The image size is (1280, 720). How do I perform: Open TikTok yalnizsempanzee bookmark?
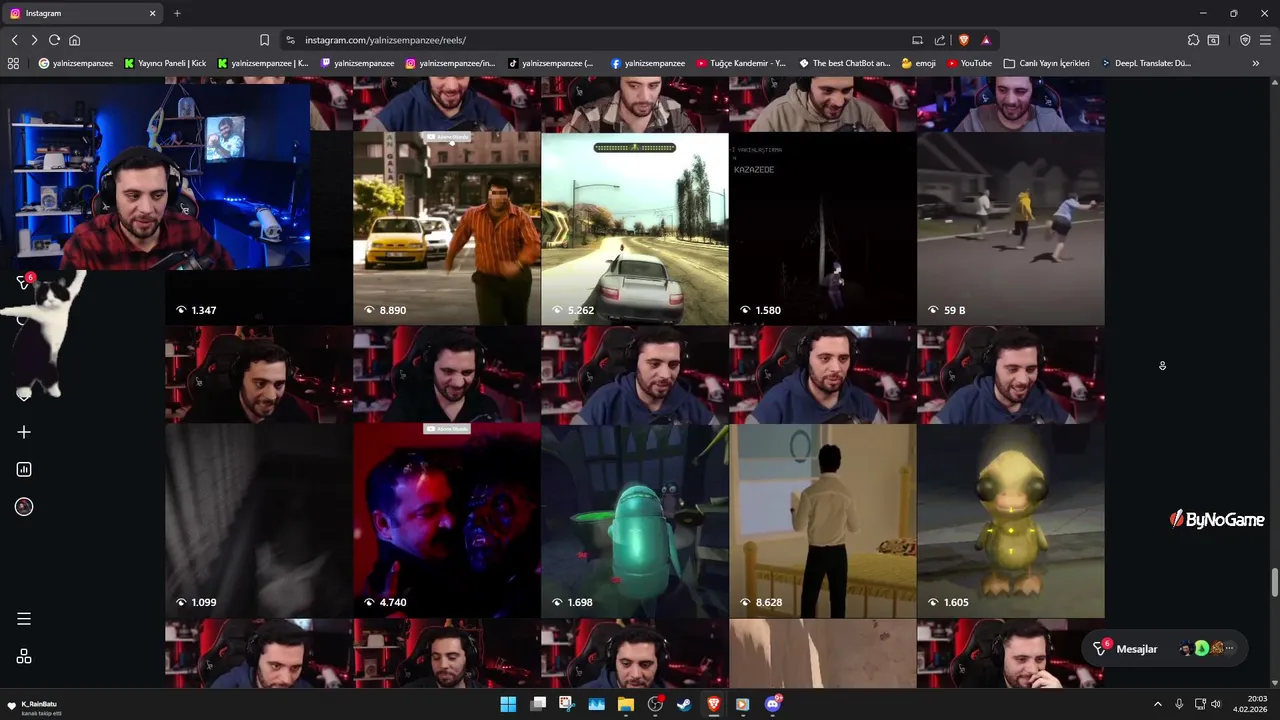[551, 63]
